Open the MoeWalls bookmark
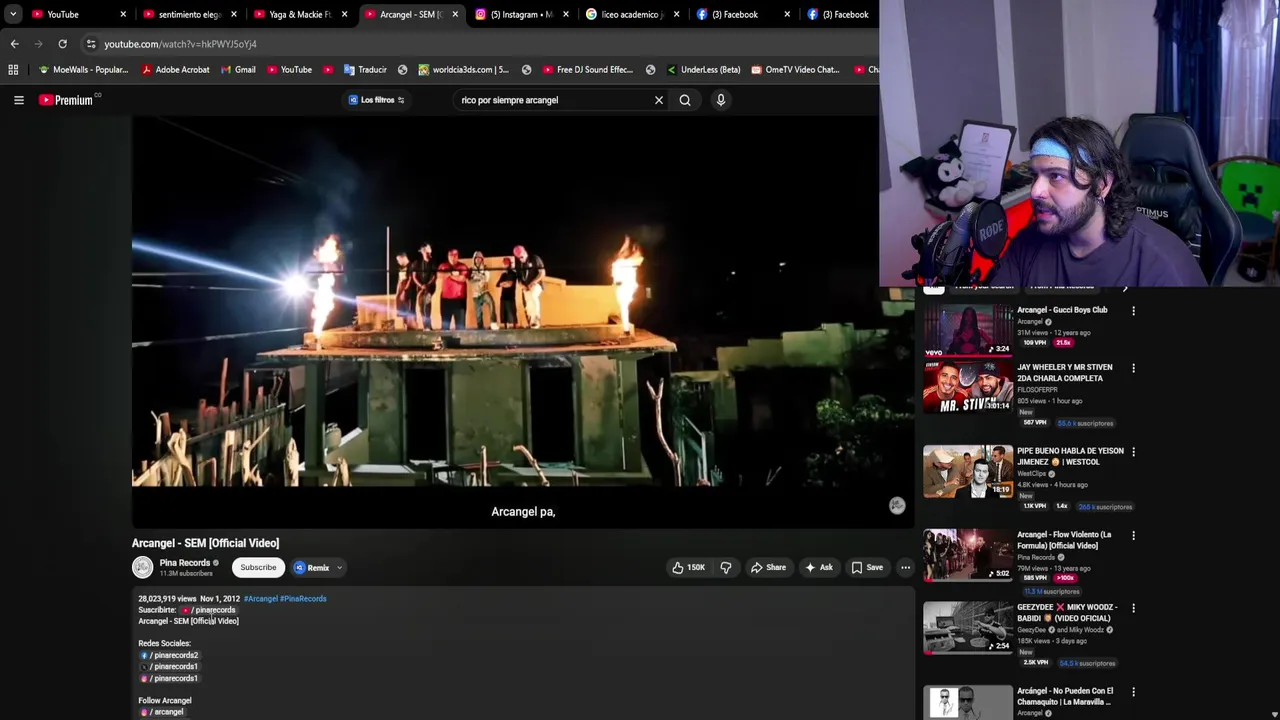This screenshot has height=720, width=1280. (83, 70)
